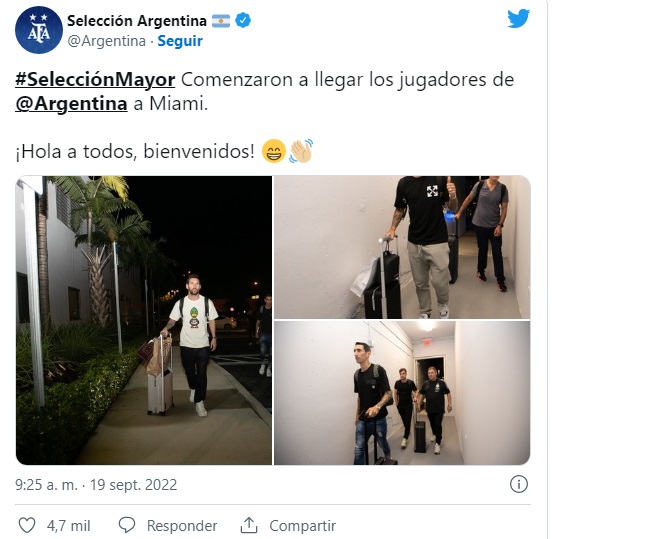Like the tweet with heart icon

click(x=27, y=525)
